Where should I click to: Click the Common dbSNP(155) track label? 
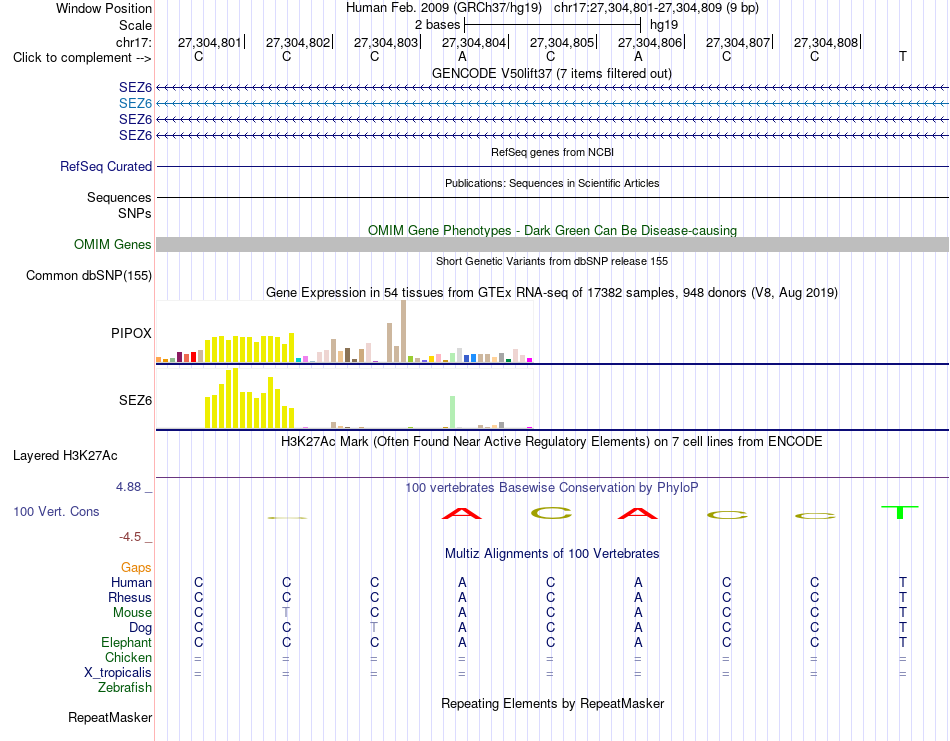pos(88,276)
